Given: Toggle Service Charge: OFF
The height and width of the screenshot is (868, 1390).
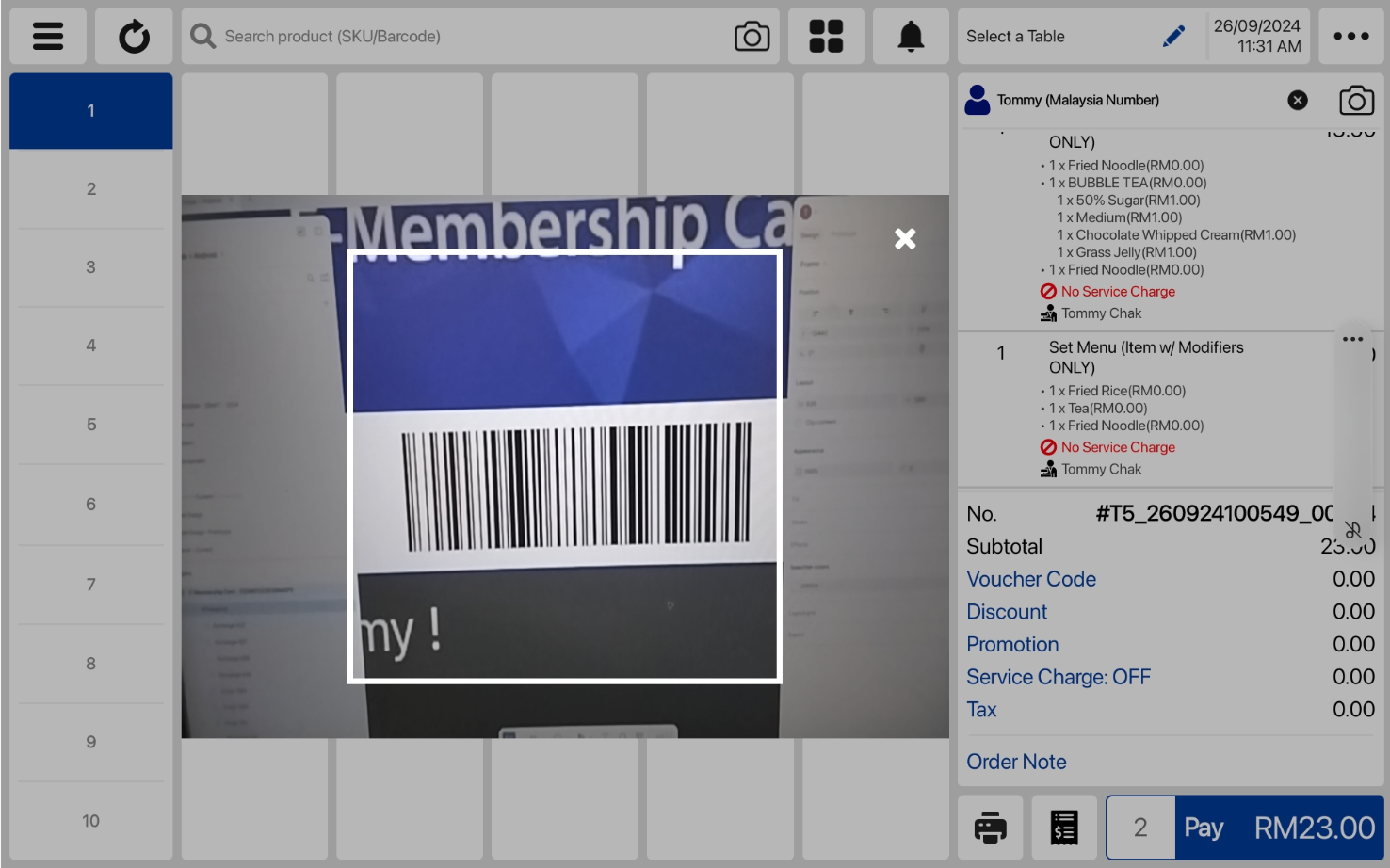Looking at the screenshot, I should click(x=1058, y=677).
